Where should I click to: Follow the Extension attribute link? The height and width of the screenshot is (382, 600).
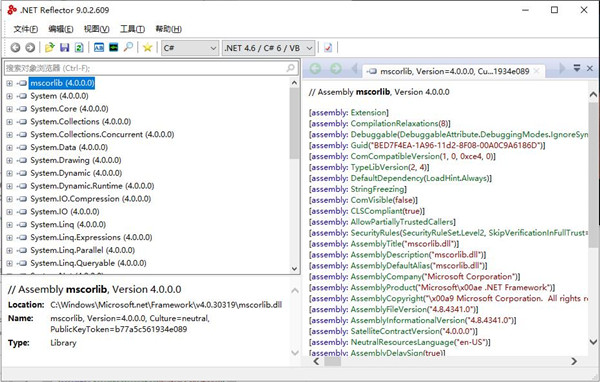tap(368, 113)
